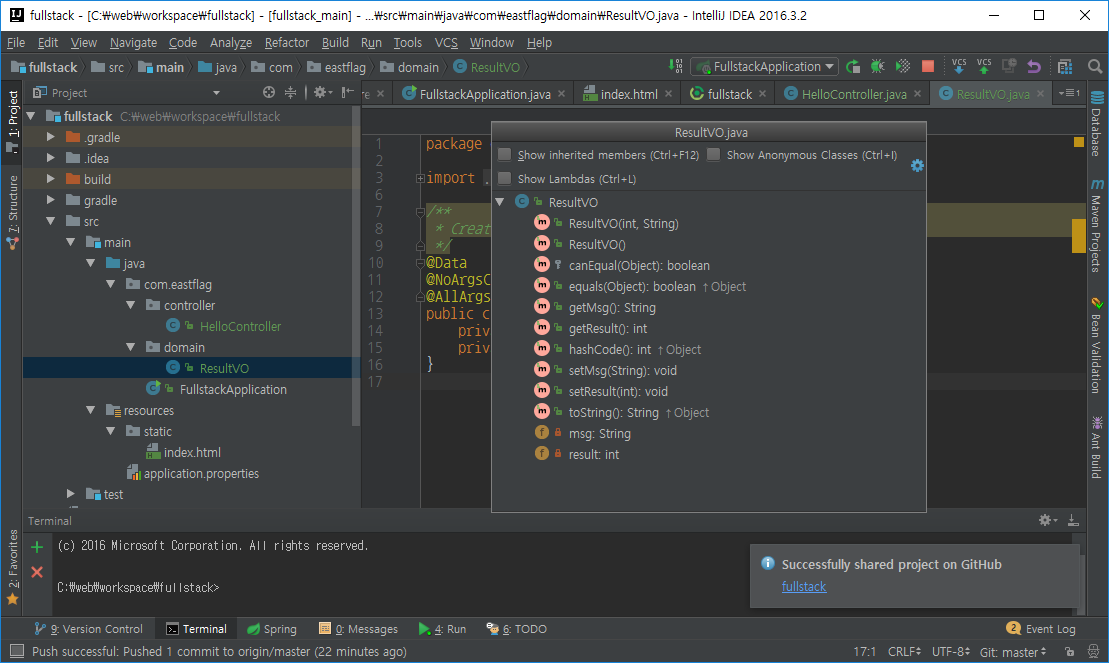Viewport: 1109px width, 663px height.
Task: Collapse the controller package
Action: pos(130,305)
